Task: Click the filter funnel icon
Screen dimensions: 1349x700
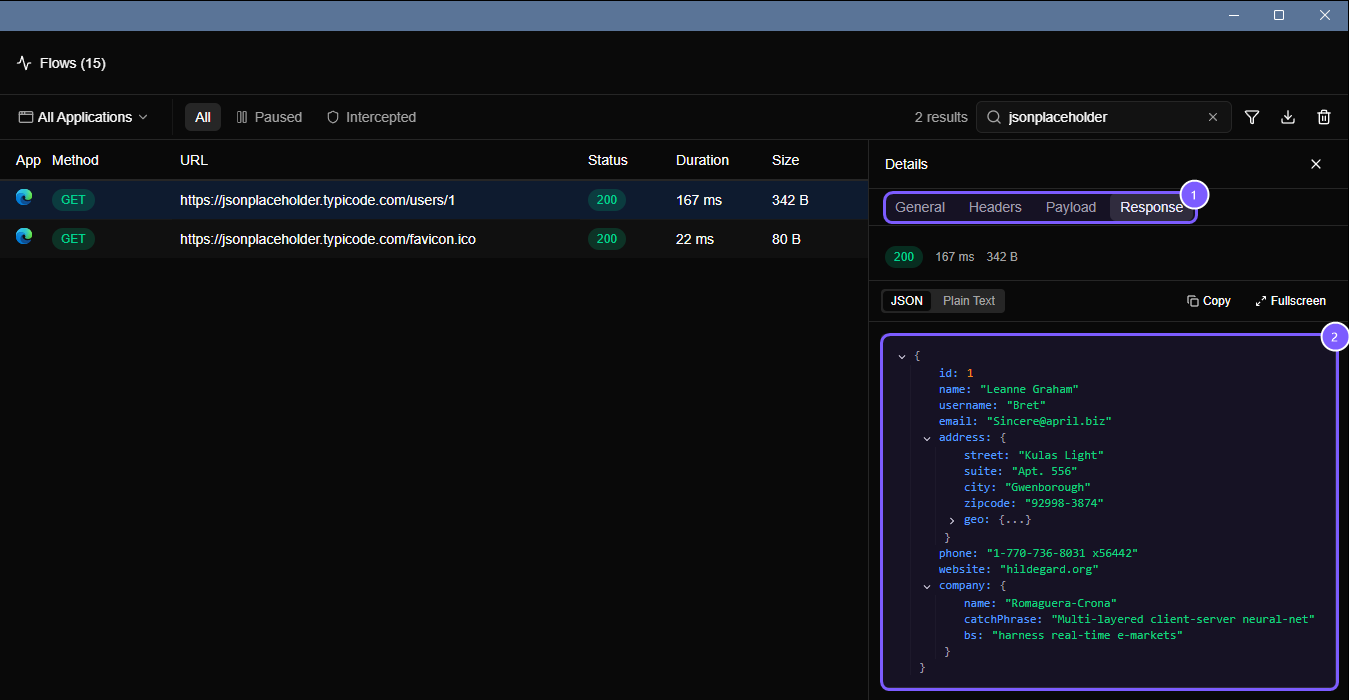Action: pos(1251,117)
